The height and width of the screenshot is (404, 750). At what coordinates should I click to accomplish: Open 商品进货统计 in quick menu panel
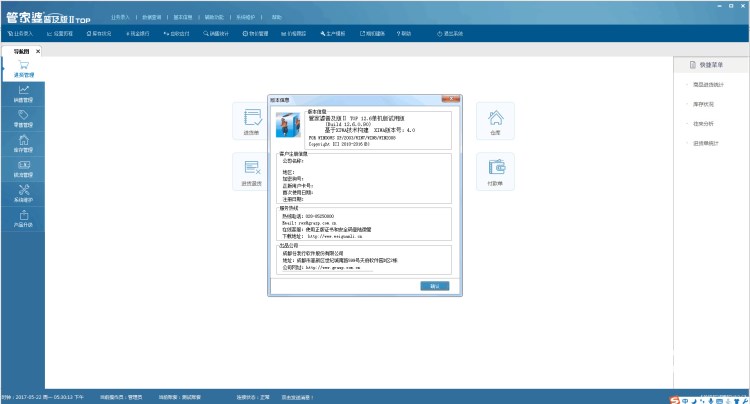708,85
